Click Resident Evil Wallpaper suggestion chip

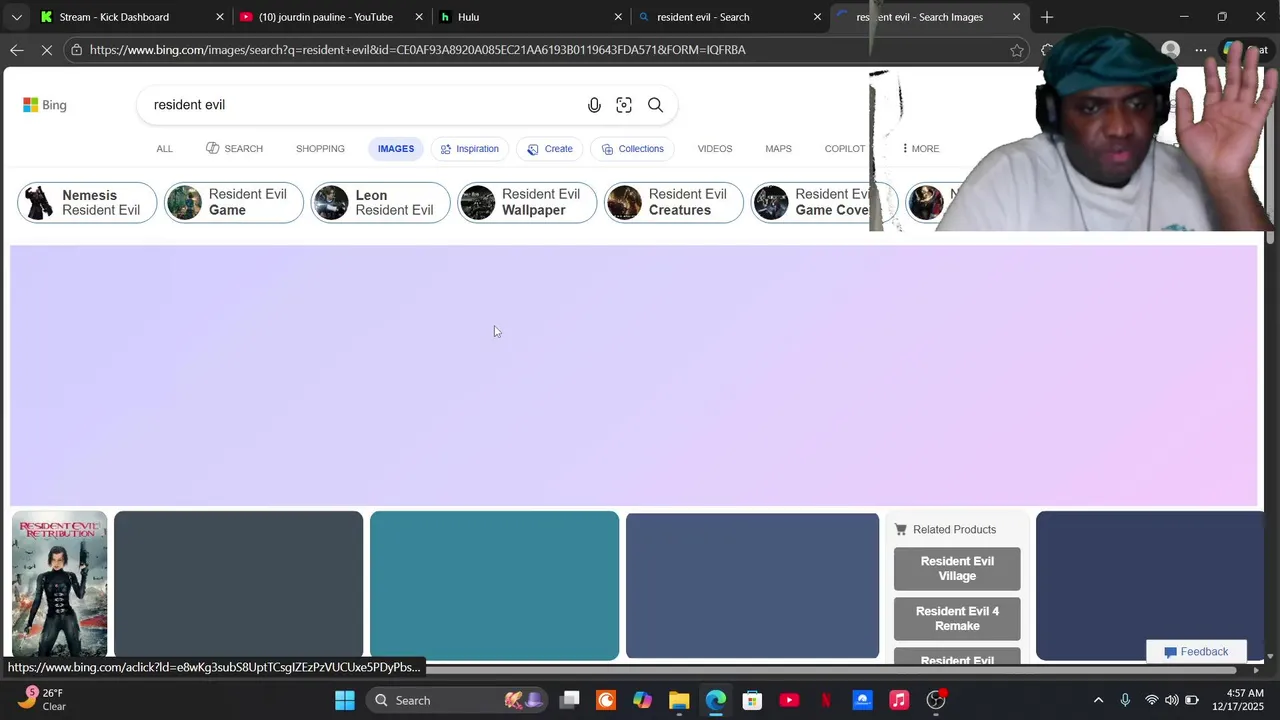tap(527, 203)
